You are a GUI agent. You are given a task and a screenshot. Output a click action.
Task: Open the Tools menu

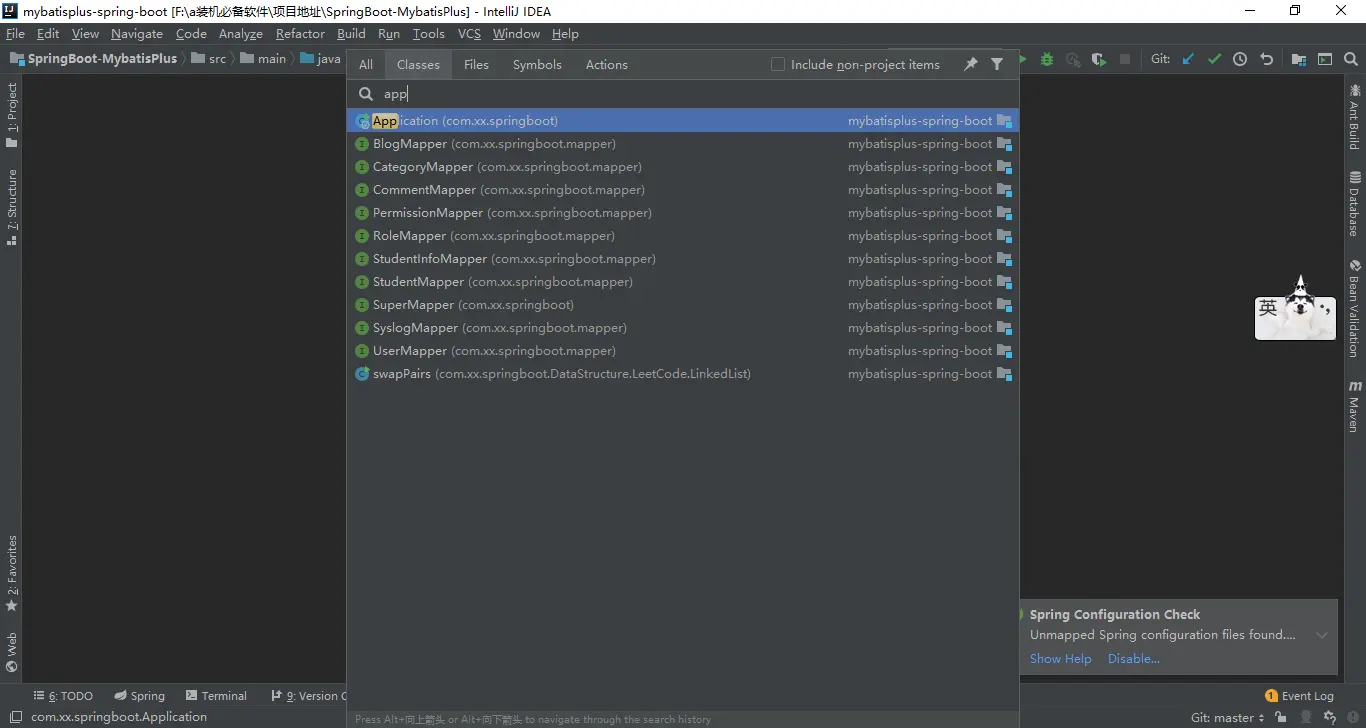428,34
